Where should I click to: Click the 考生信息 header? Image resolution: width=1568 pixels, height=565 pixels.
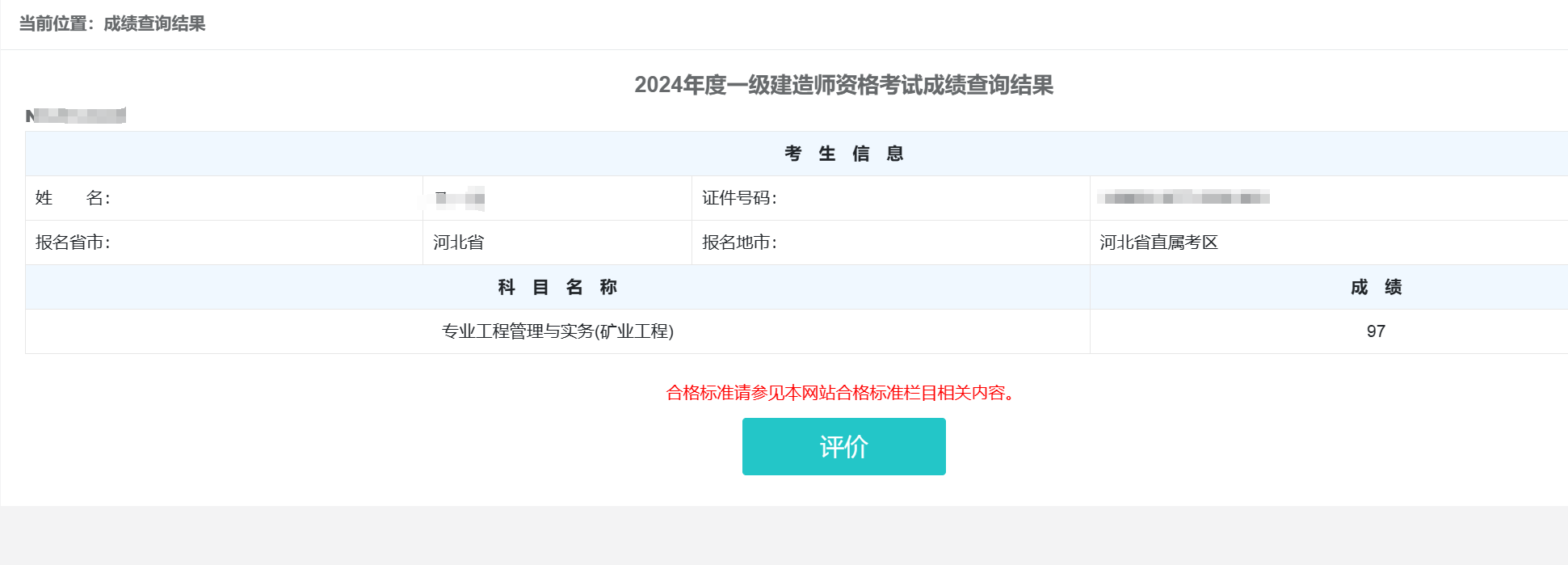843,154
